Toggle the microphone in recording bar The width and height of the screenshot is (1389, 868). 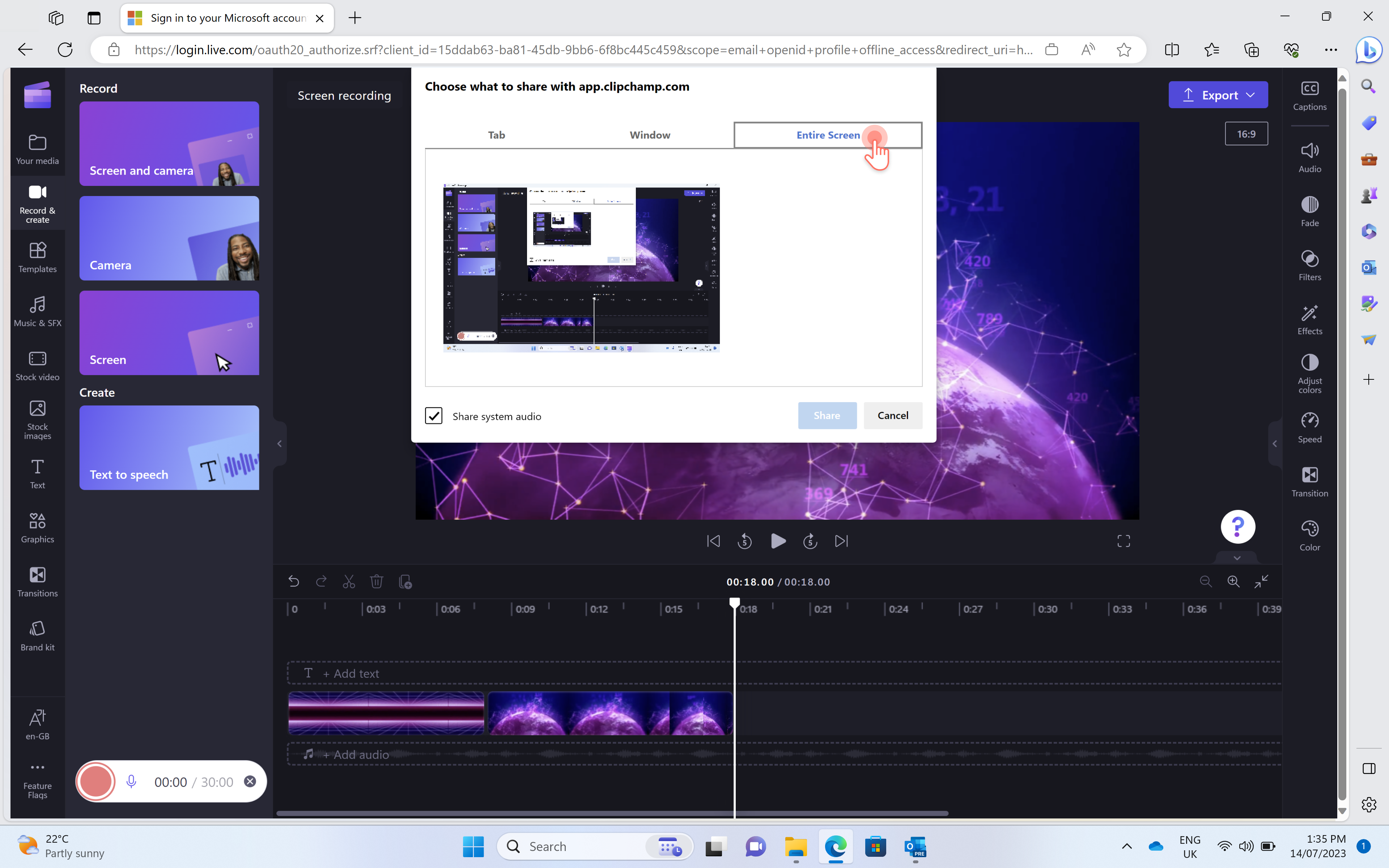point(131,781)
